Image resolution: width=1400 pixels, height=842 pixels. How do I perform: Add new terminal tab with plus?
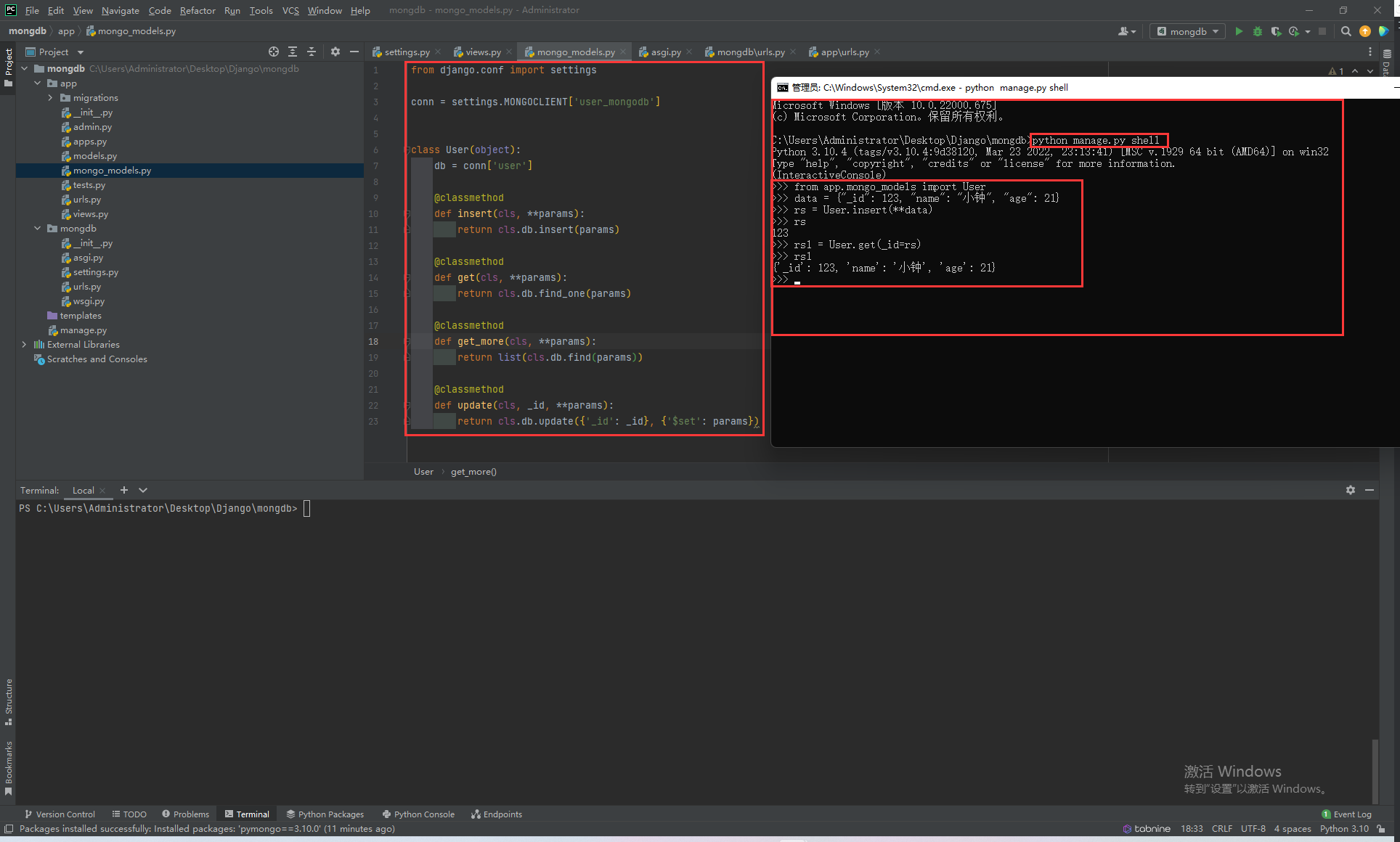pos(124,490)
